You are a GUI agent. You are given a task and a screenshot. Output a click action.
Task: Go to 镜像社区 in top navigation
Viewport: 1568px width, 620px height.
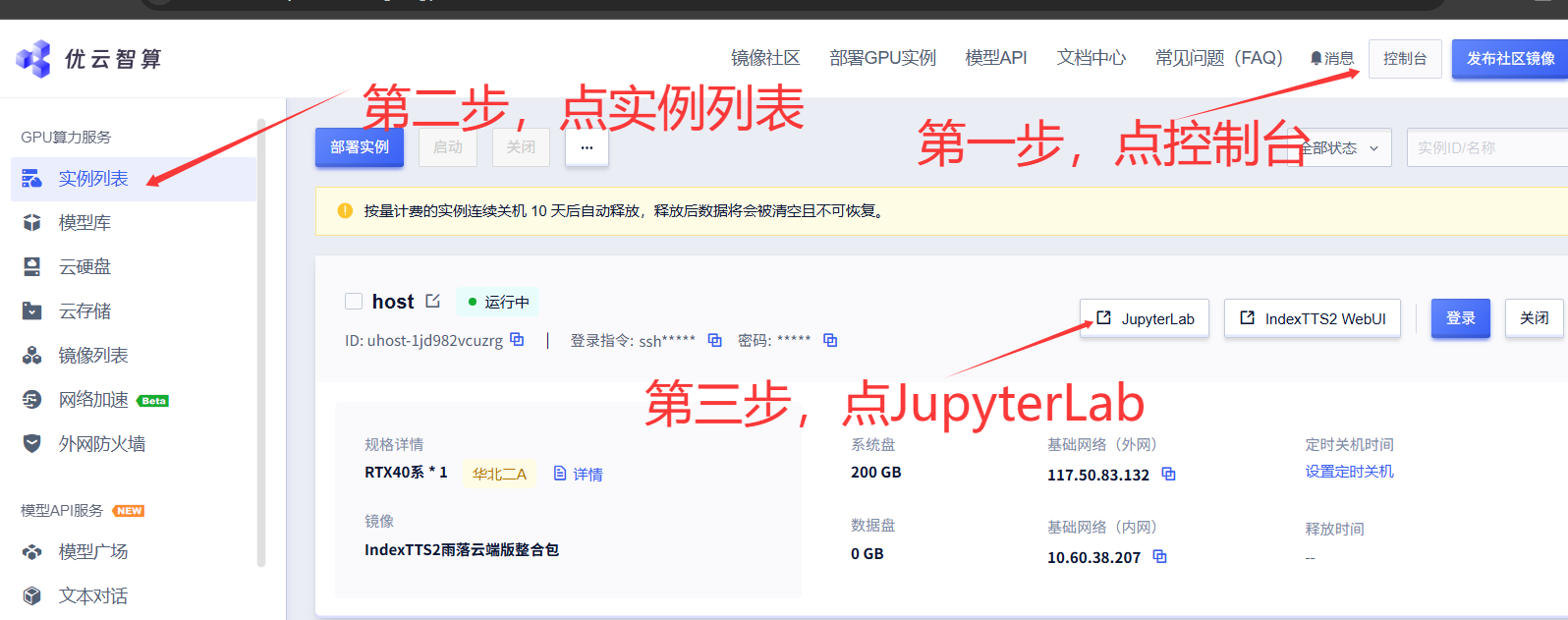(x=765, y=58)
